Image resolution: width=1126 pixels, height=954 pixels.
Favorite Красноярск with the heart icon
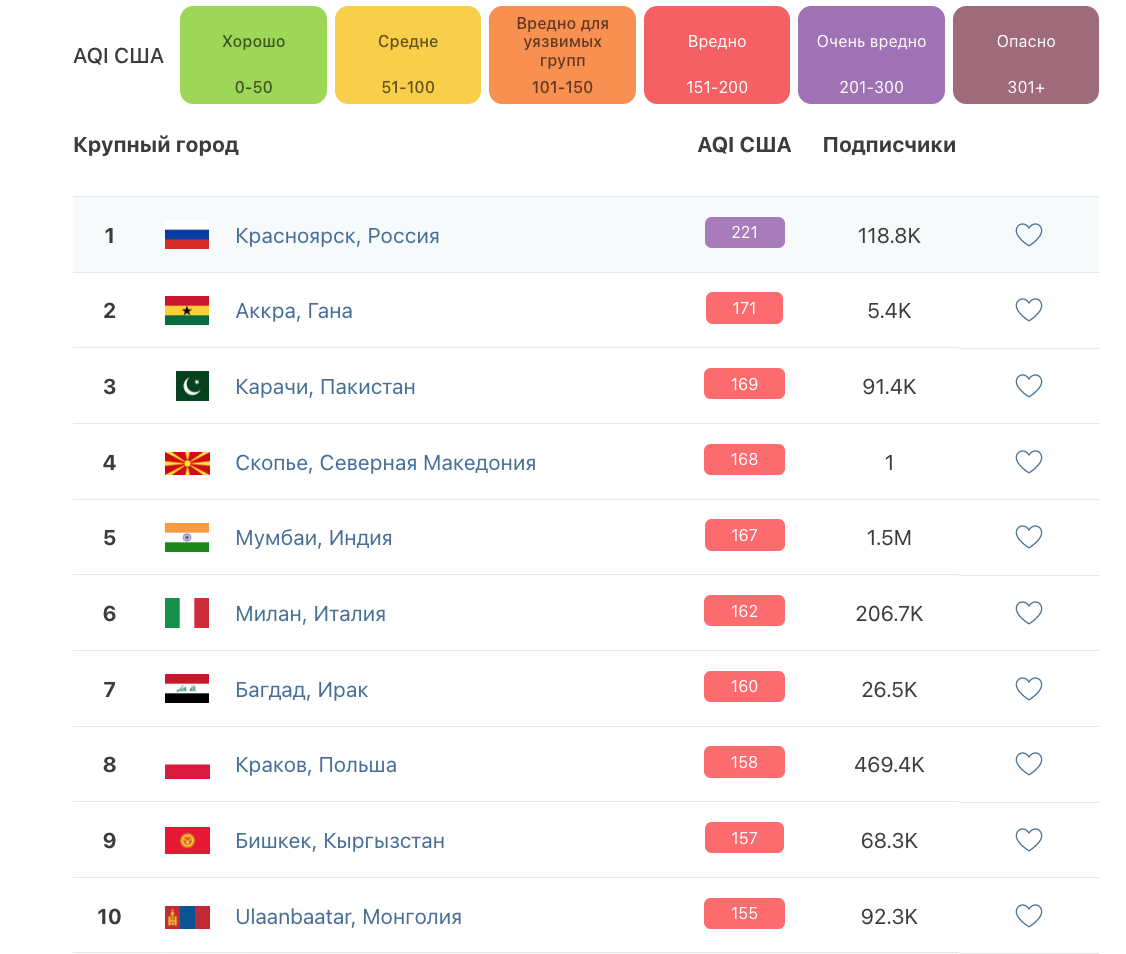[1028, 235]
